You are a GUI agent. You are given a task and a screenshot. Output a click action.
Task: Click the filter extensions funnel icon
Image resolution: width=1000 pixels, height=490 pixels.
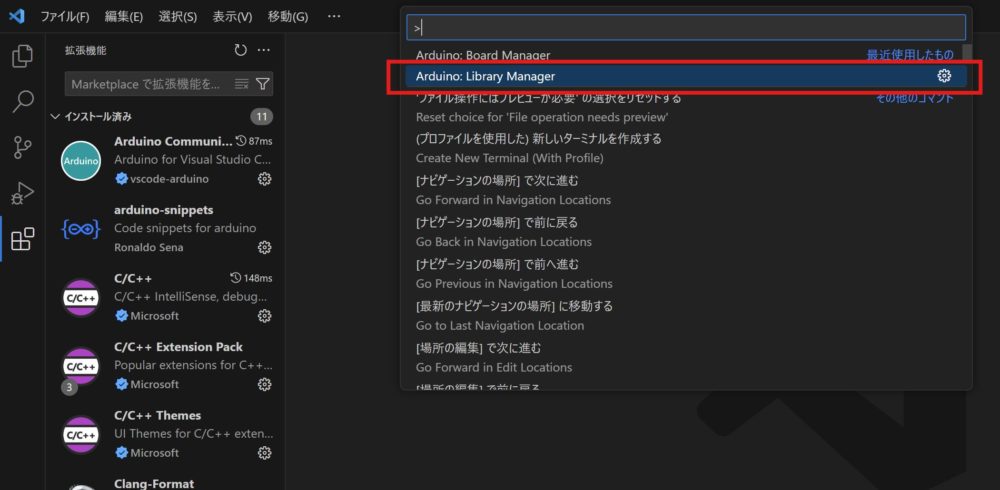tap(263, 84)
